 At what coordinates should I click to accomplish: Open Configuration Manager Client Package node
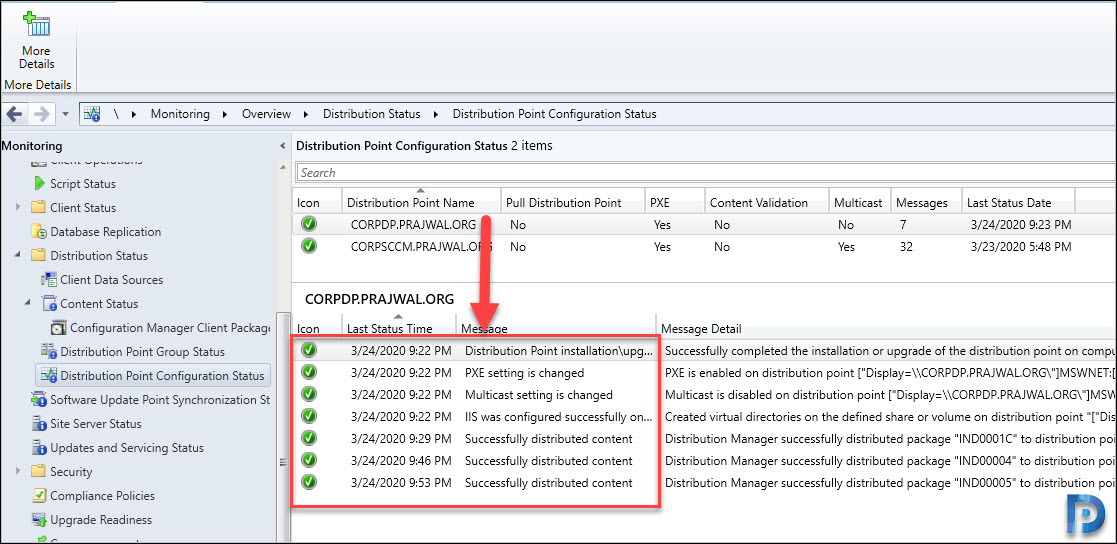pyautogui.click(x=170, y=328)
